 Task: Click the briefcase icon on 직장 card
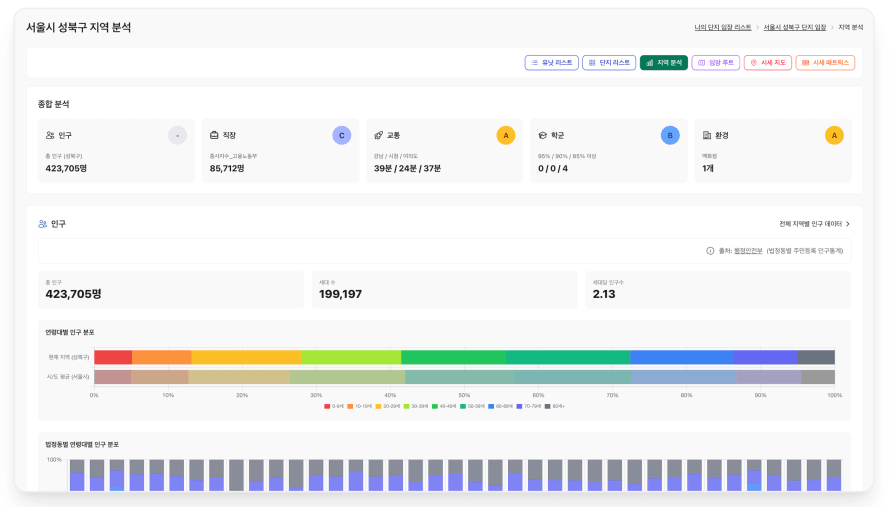[214, 135]
